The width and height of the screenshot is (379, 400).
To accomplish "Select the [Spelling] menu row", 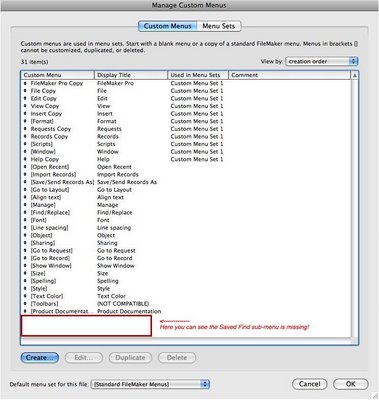I will 186,281.
